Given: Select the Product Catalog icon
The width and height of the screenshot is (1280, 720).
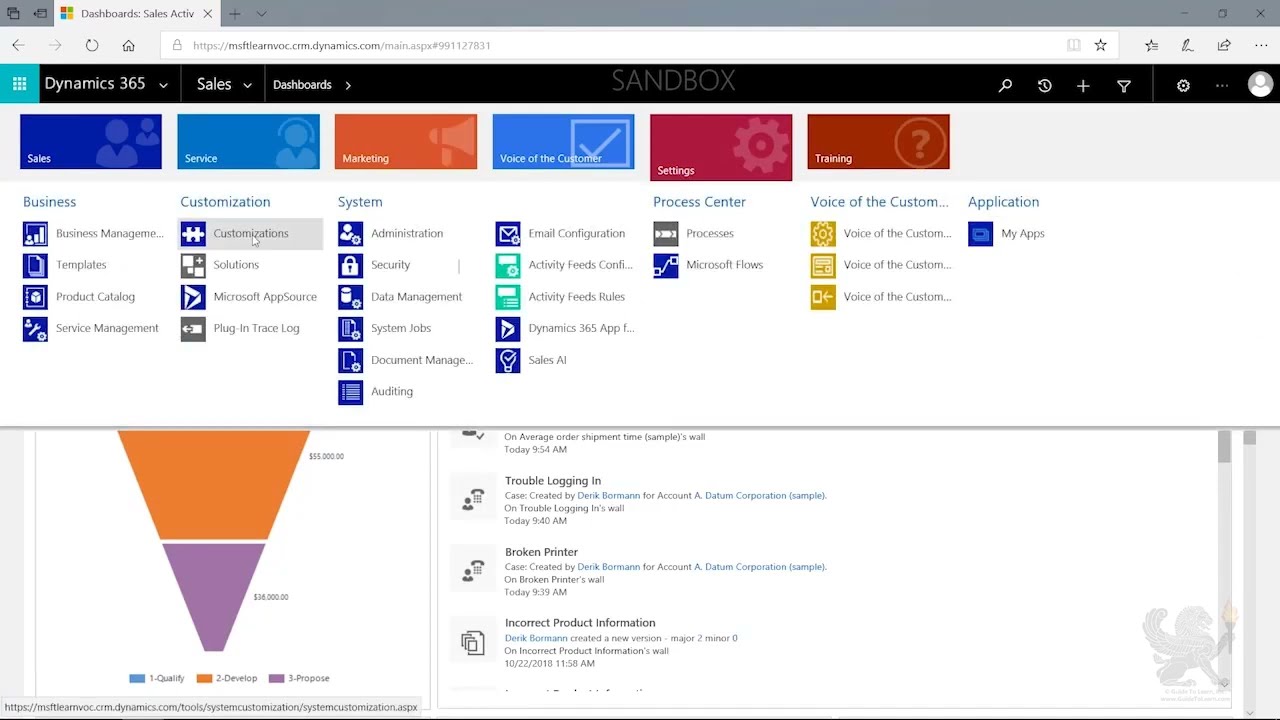Looking at the screenshot, I should 35,297.
